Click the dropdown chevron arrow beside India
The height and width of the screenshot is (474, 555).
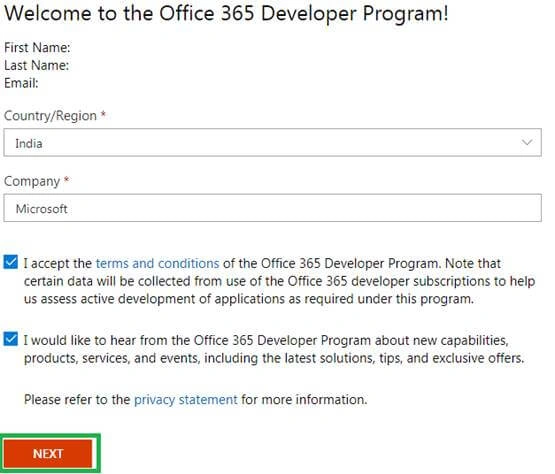[527, 143]
